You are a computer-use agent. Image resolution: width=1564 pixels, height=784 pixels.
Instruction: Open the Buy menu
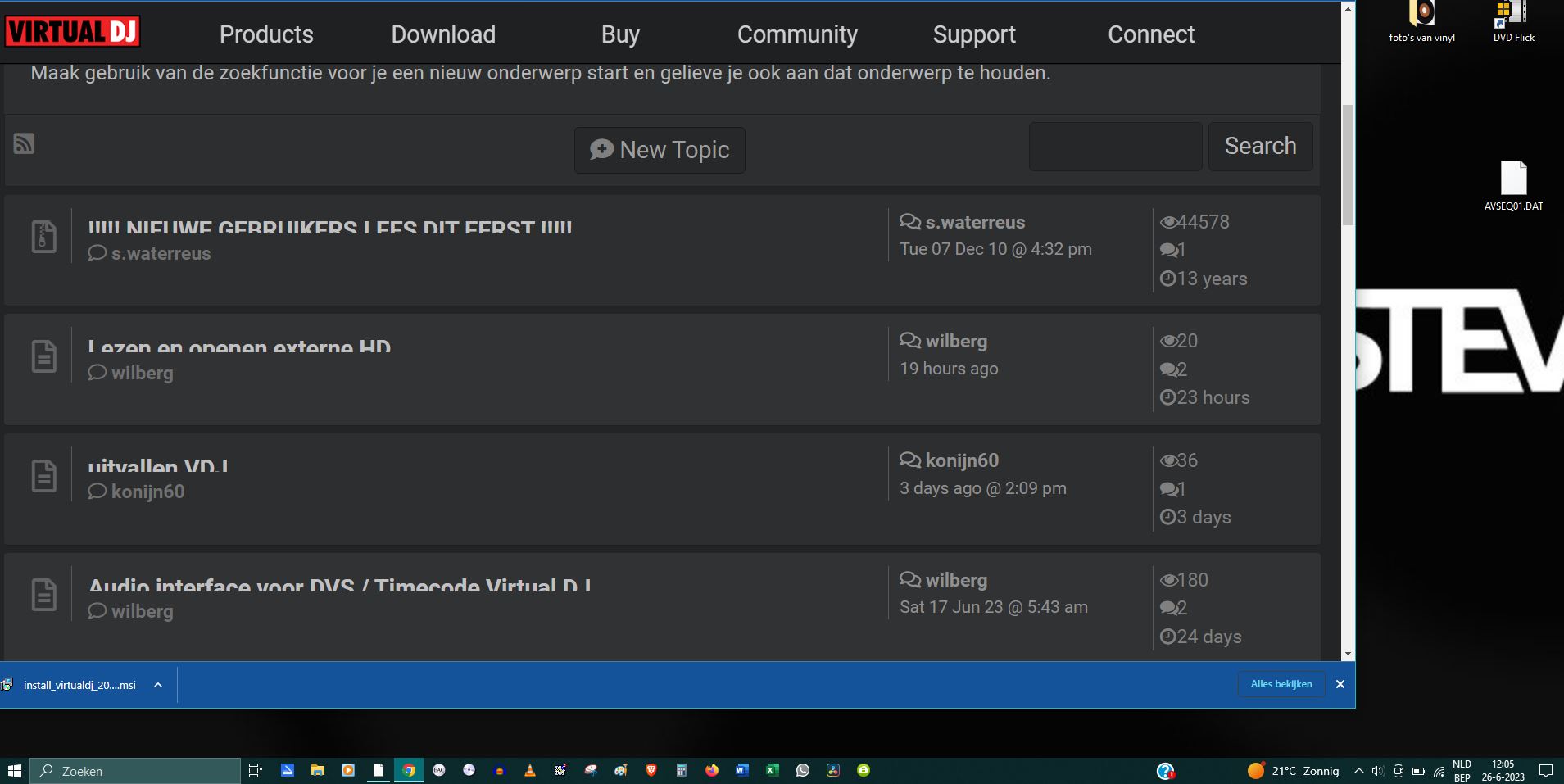[620, 34]
